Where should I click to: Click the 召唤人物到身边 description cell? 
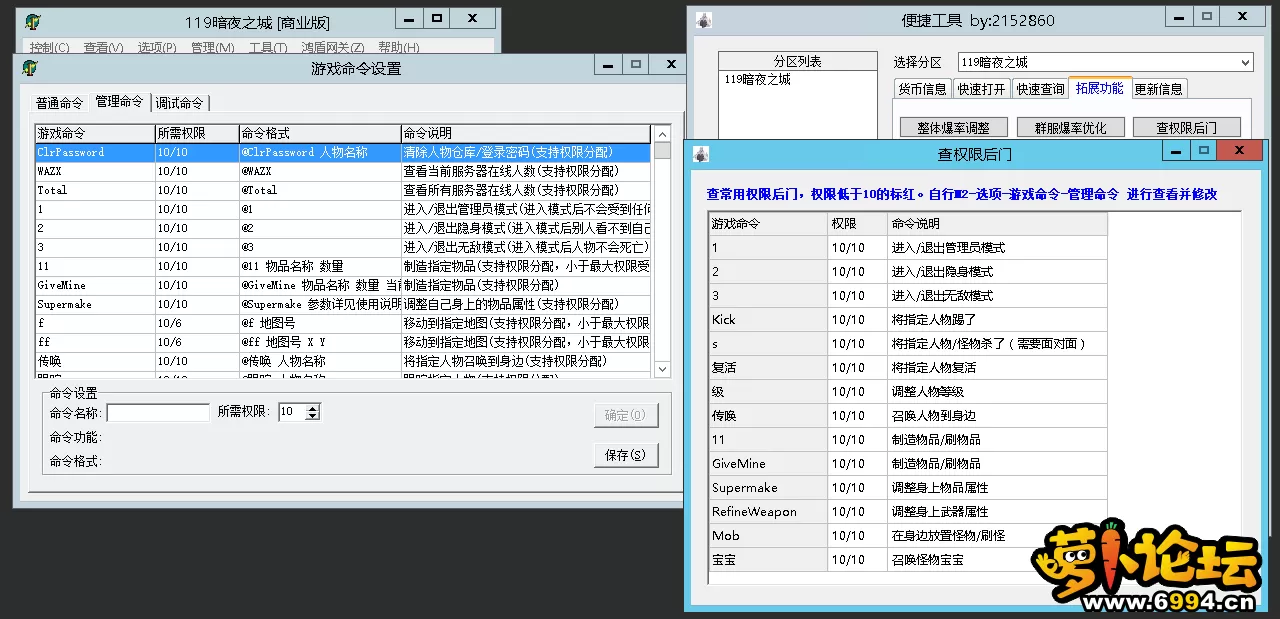997,415
